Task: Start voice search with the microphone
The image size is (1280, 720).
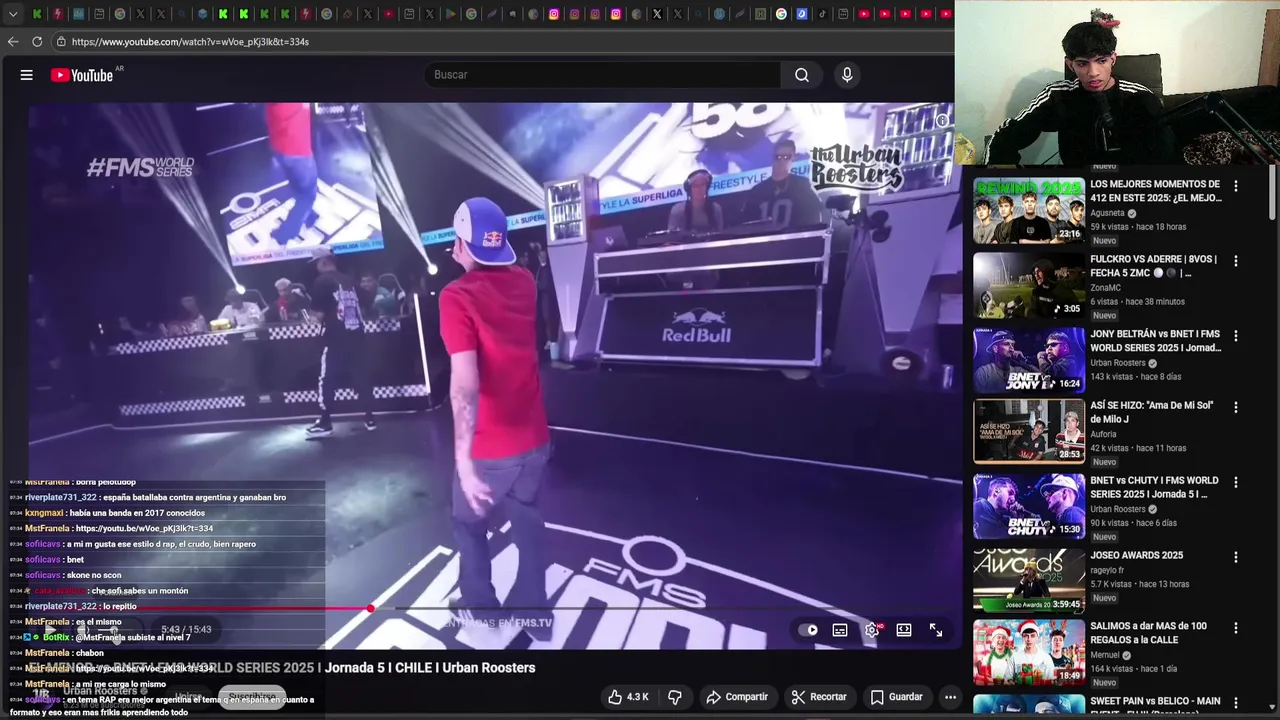Action: click(x=847, y=75)
